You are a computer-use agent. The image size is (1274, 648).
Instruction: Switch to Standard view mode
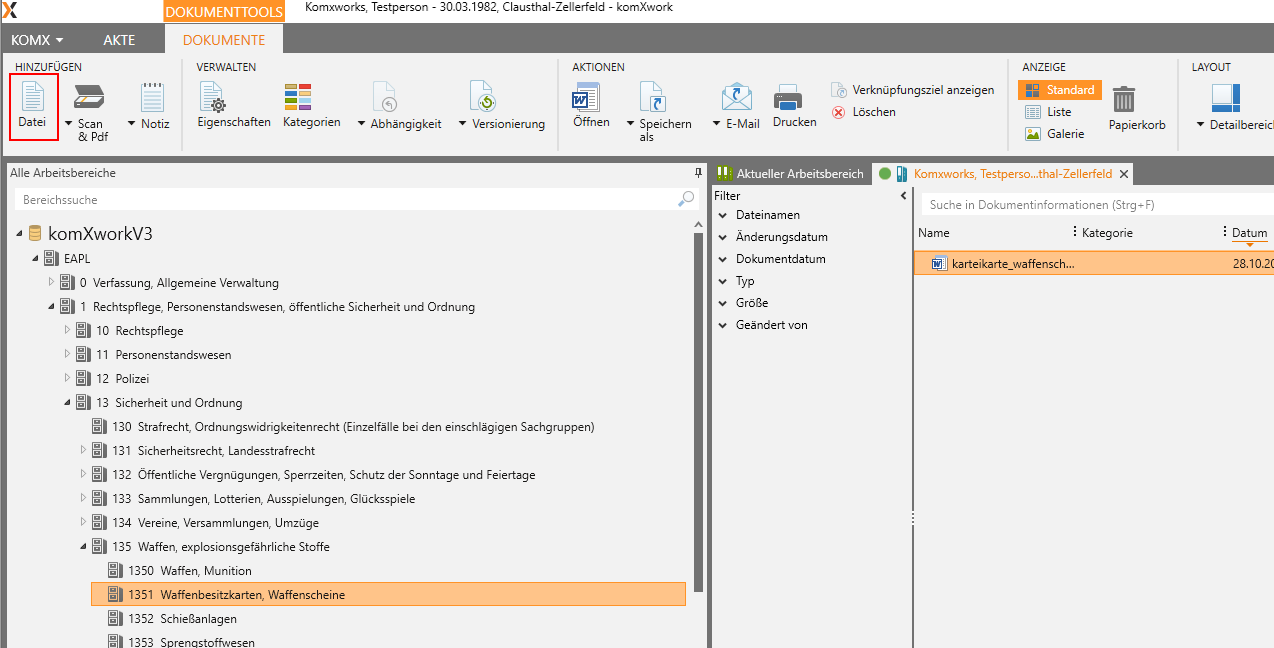click(x=1059, y=90)
